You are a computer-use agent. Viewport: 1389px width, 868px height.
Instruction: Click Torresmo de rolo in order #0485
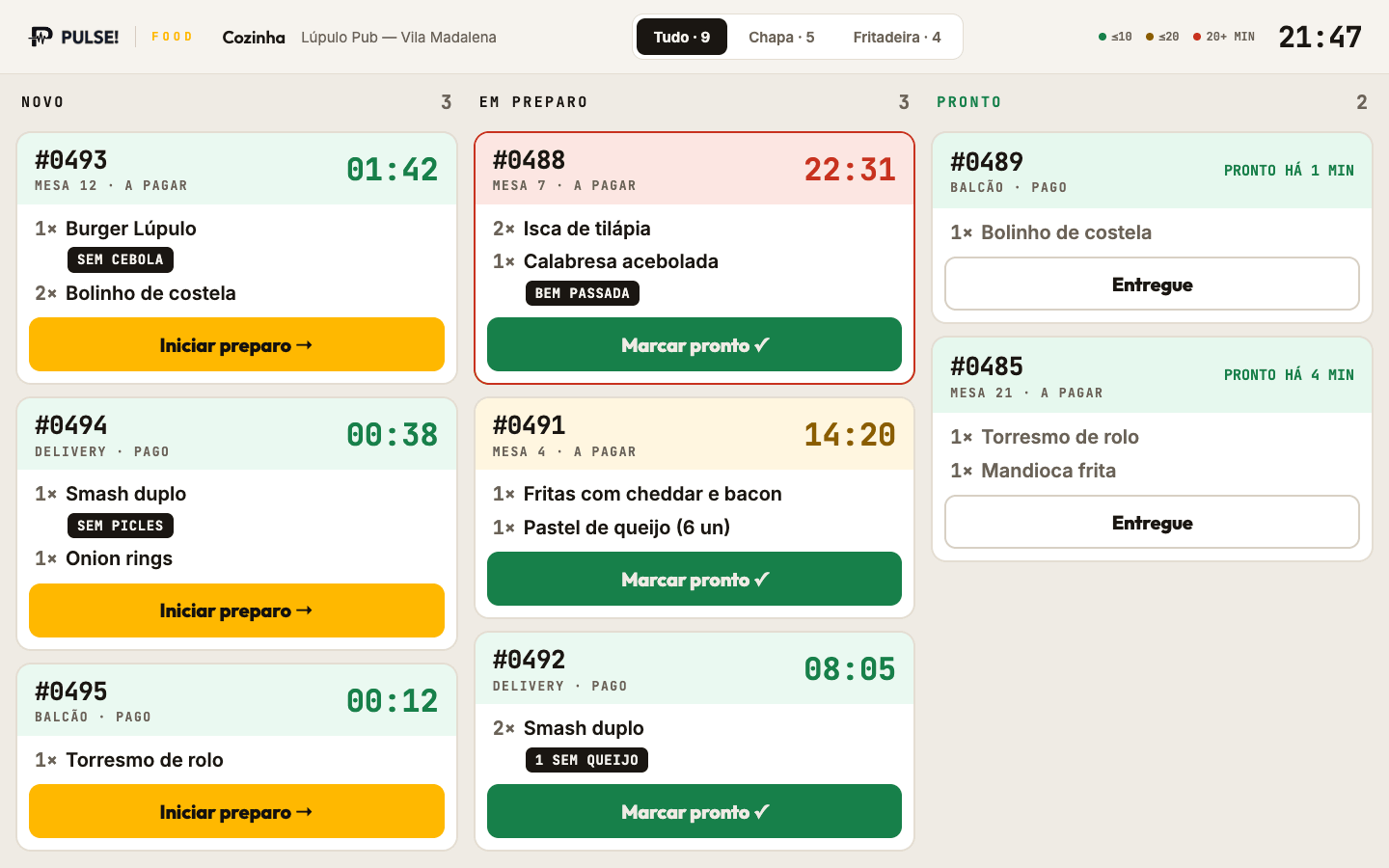pos(1060,437)
